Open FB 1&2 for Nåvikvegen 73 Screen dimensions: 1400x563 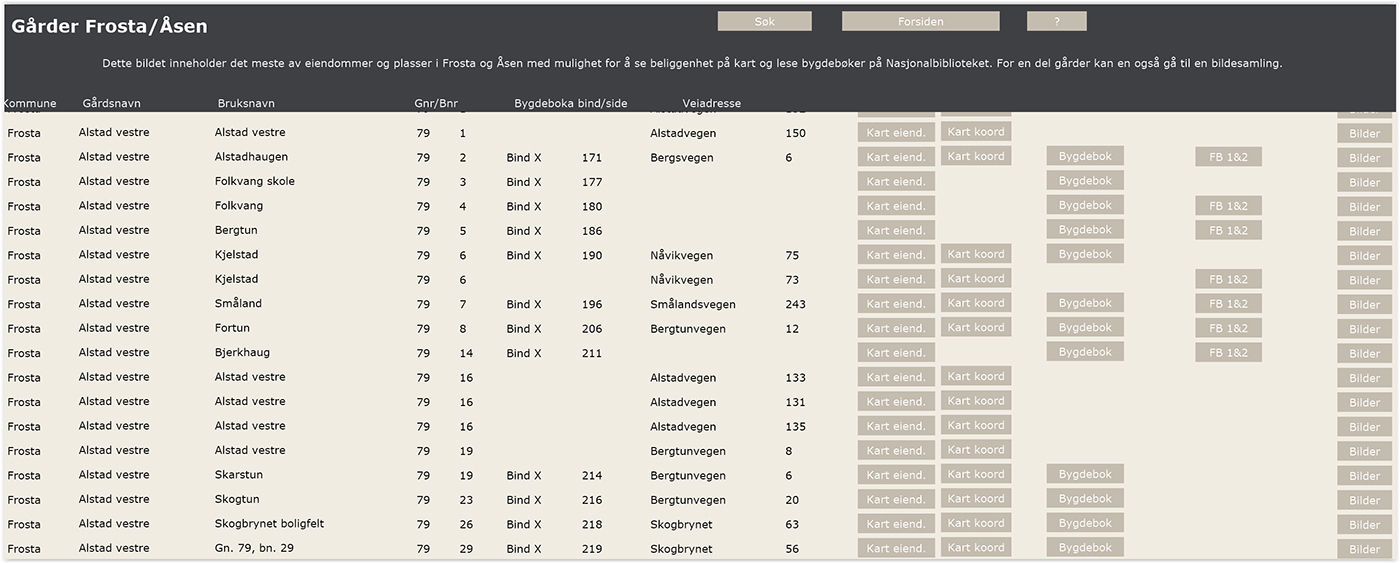click(1228, 279)
